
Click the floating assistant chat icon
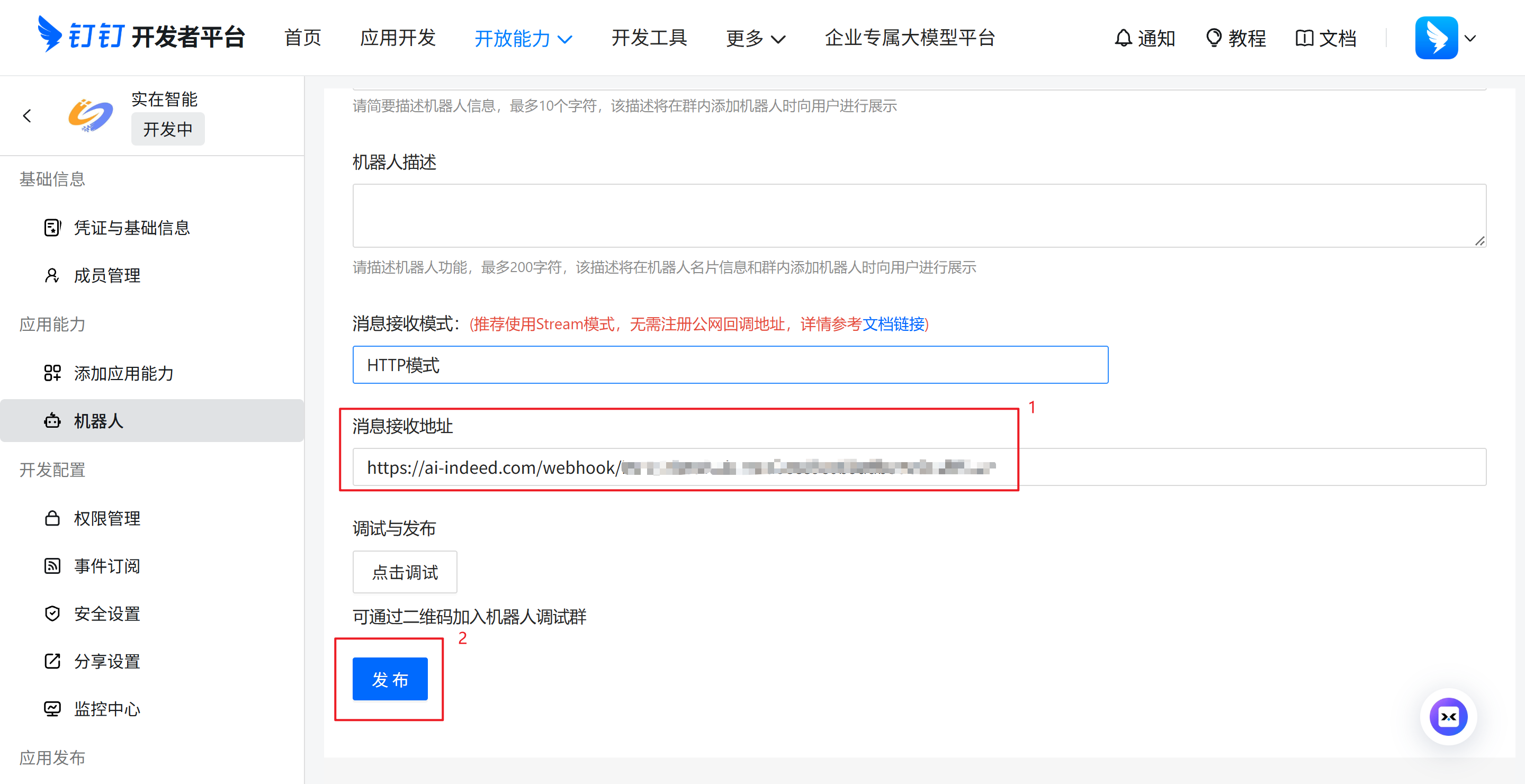click(x=1448, y=717)
